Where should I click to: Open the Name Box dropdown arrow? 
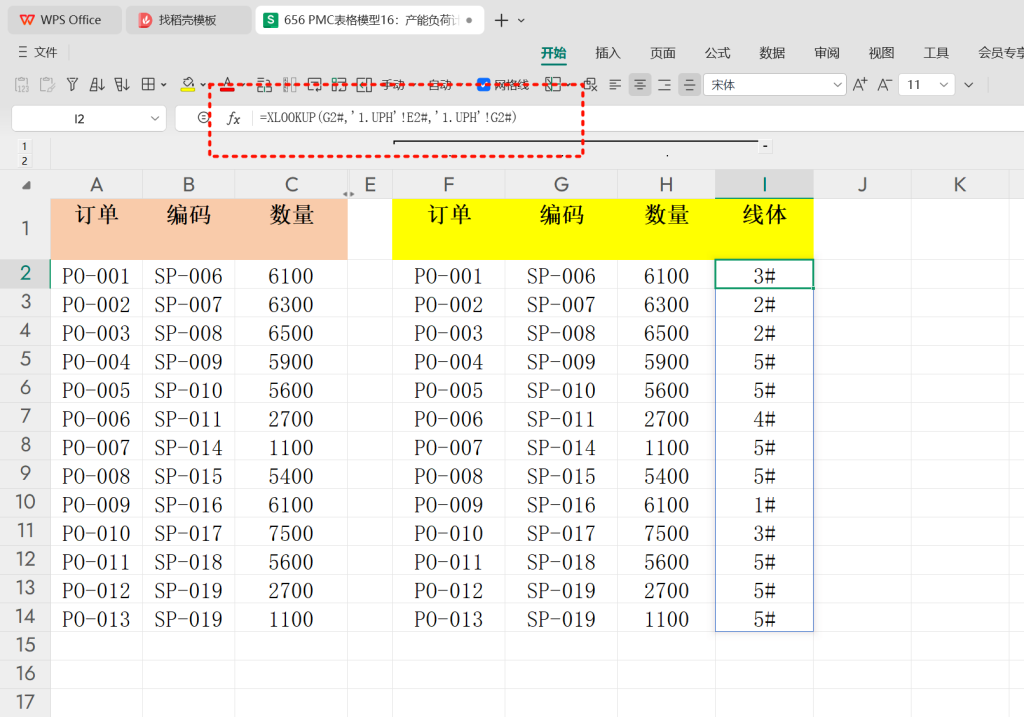point(155,118)
